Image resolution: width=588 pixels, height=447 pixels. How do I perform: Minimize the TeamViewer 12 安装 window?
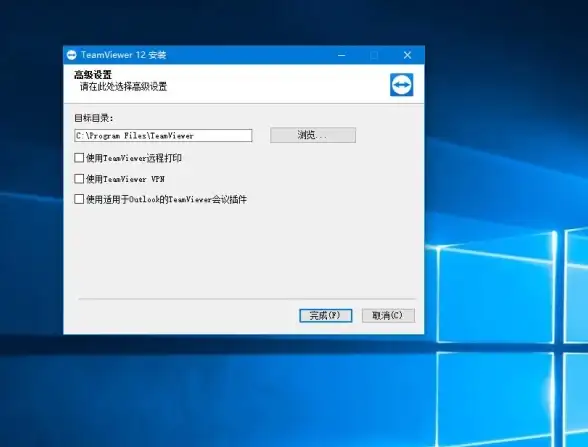[341, 55]
